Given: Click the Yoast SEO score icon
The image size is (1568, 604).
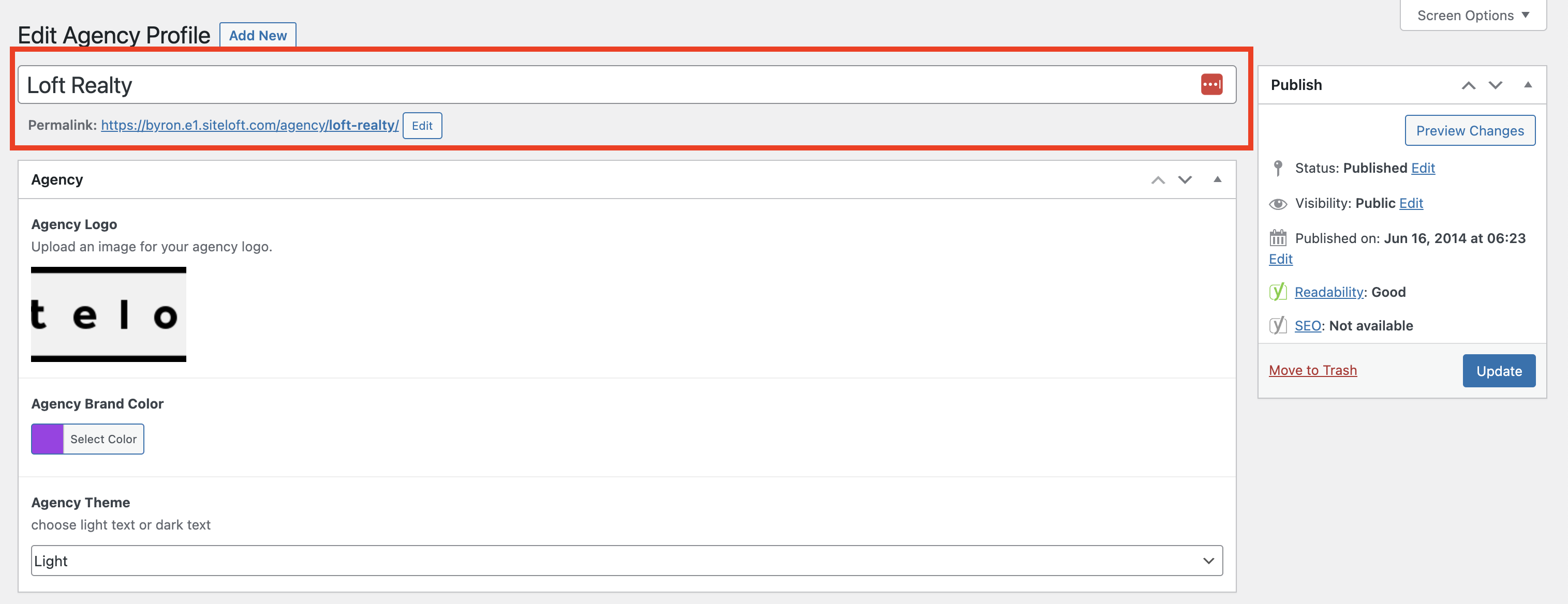Looking at the screenshot, I should 1278,325.
